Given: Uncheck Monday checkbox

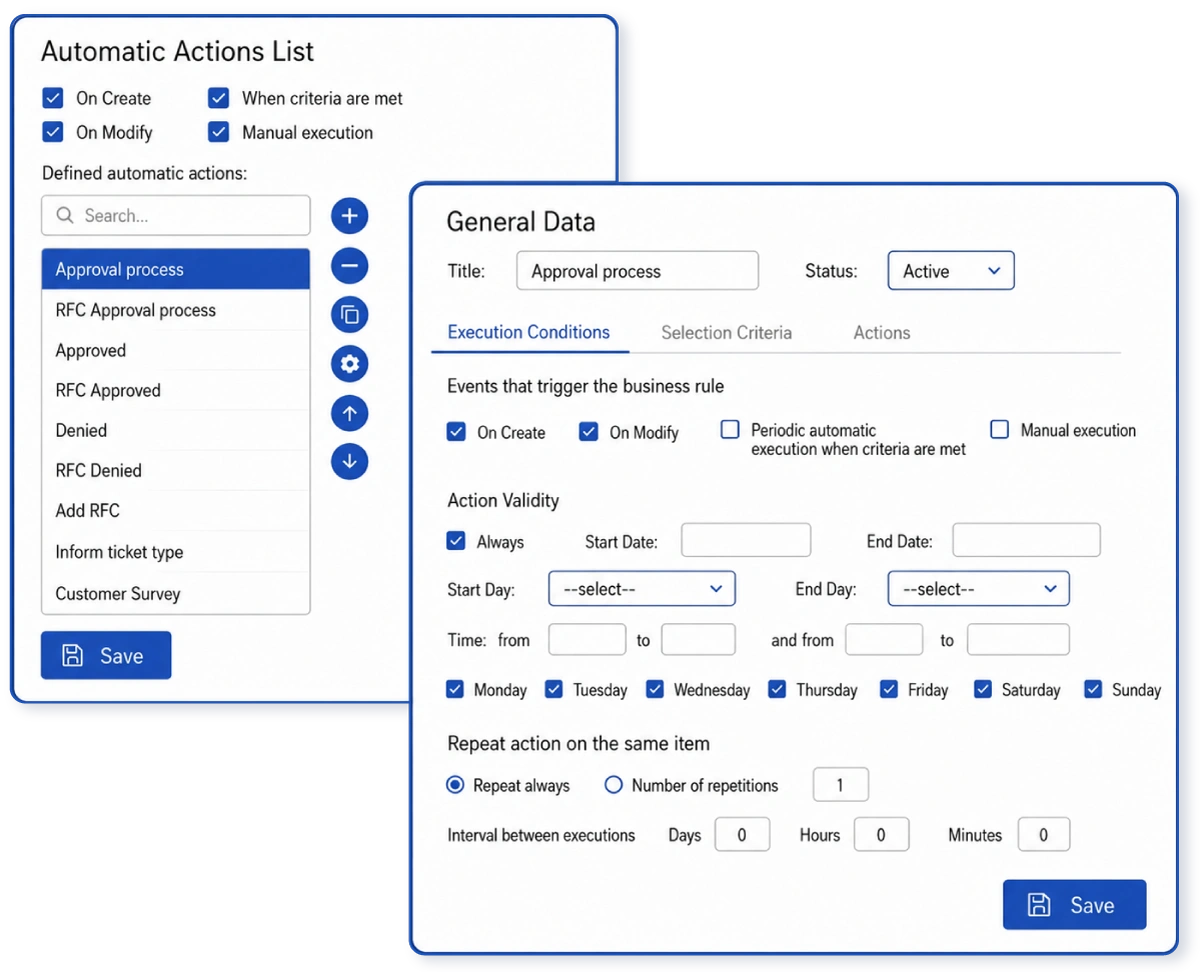Looking at the screenshot, I should (455, 689).
